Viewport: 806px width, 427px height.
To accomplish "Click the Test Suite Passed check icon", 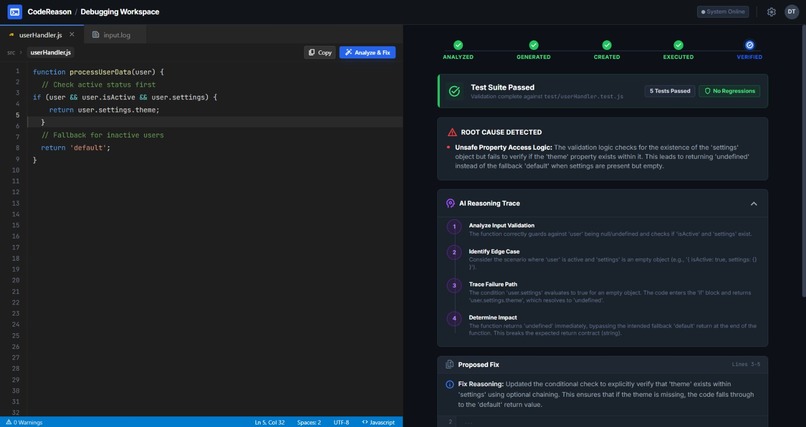I will 454,91.
